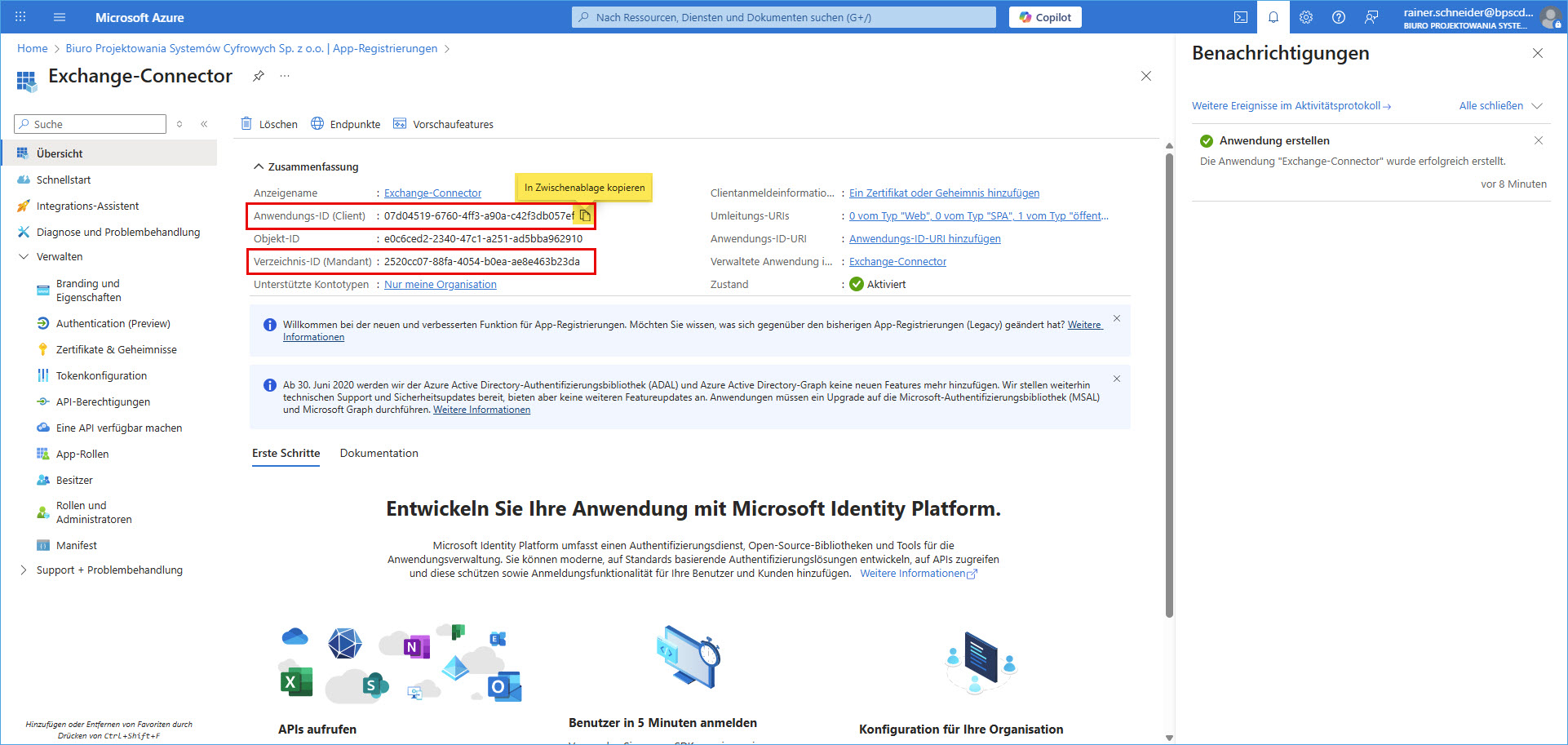This screenshot has height=745, width=1568.
Task: Click Anwendungs-ID-URI hinzufügen link
Action: pos(924,238)
